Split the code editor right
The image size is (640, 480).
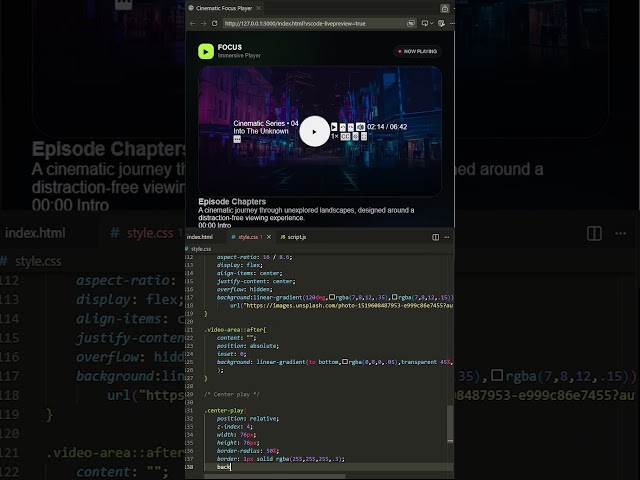pos(436,237)
